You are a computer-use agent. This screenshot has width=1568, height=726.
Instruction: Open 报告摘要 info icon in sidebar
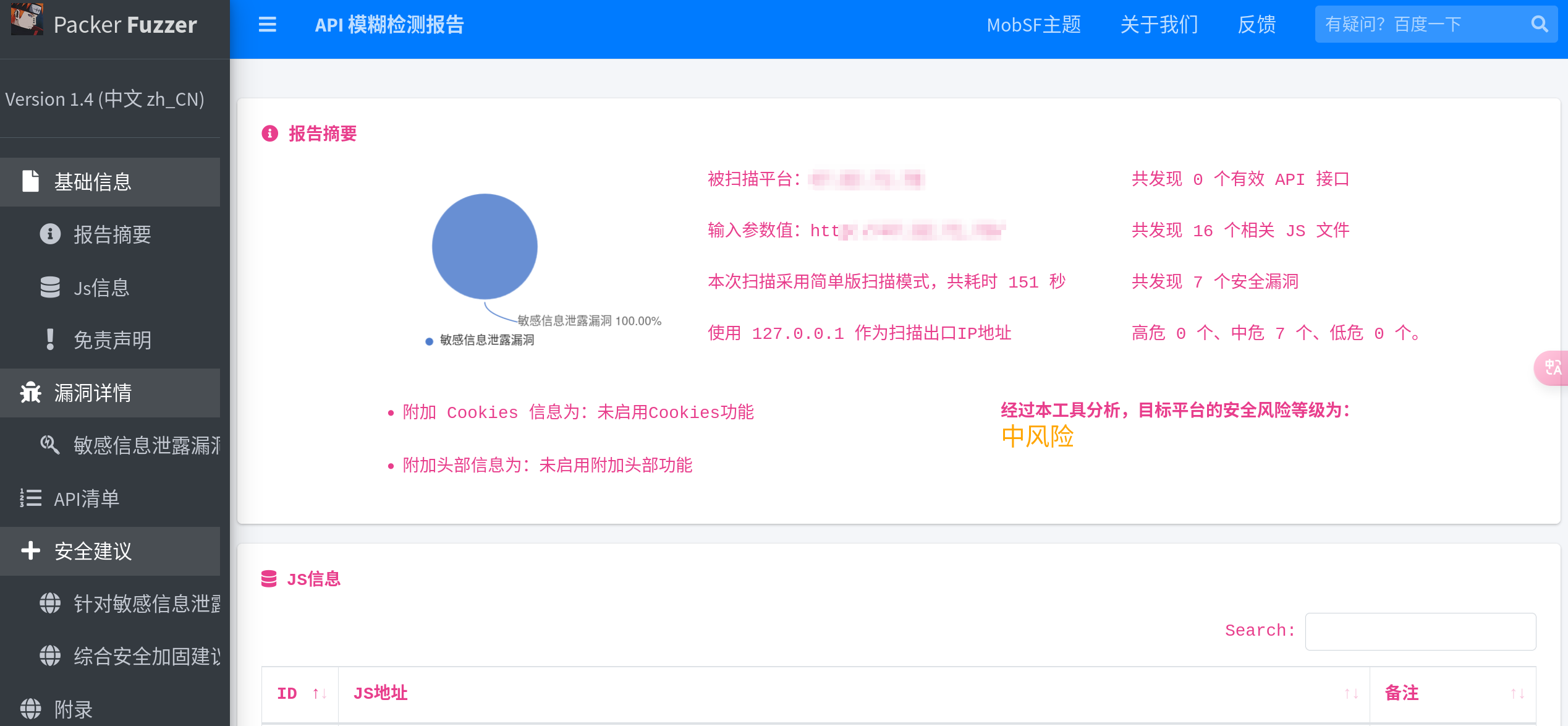[x=50, y=234]
